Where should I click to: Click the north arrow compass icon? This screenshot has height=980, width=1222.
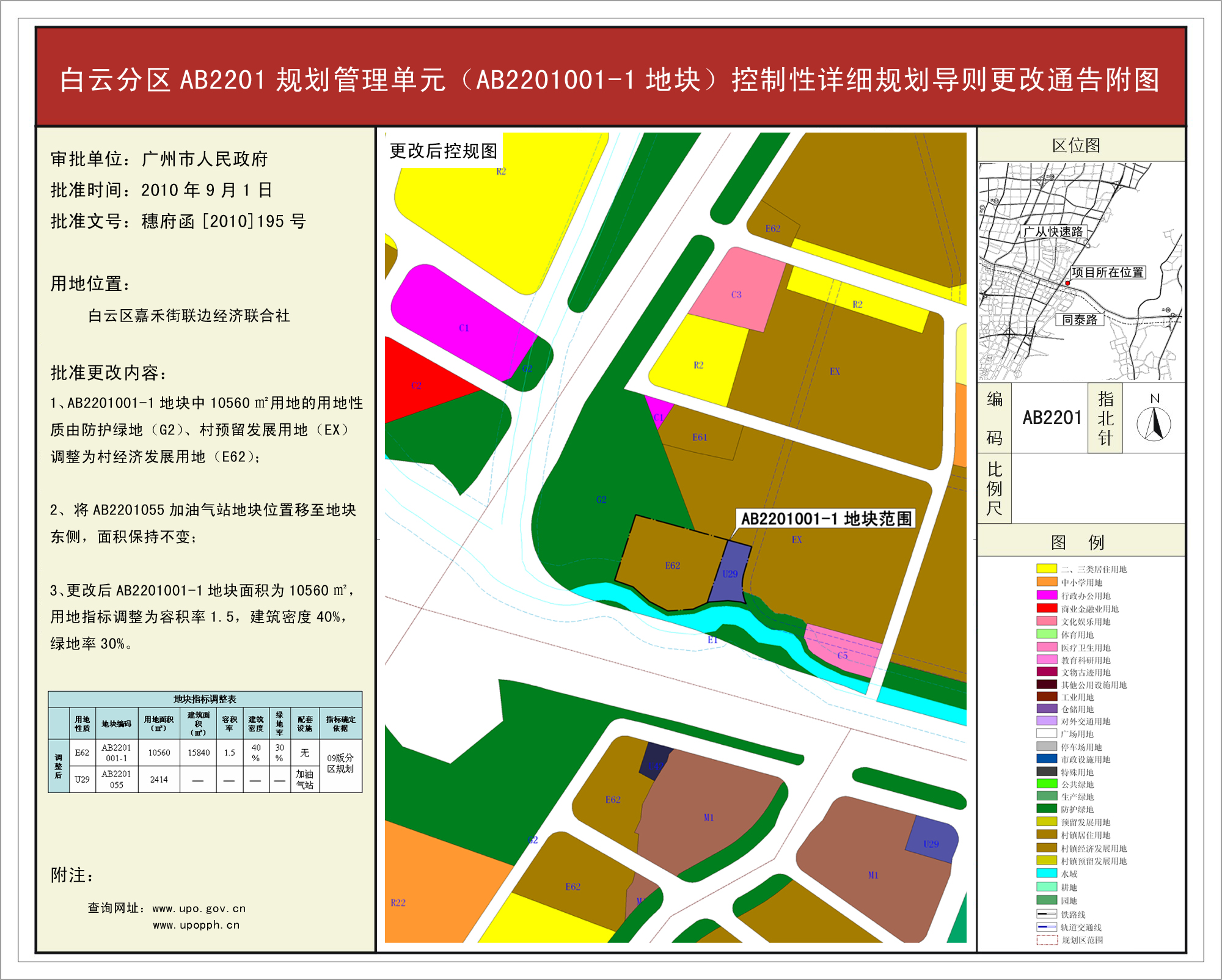(x=1154, y=423)
